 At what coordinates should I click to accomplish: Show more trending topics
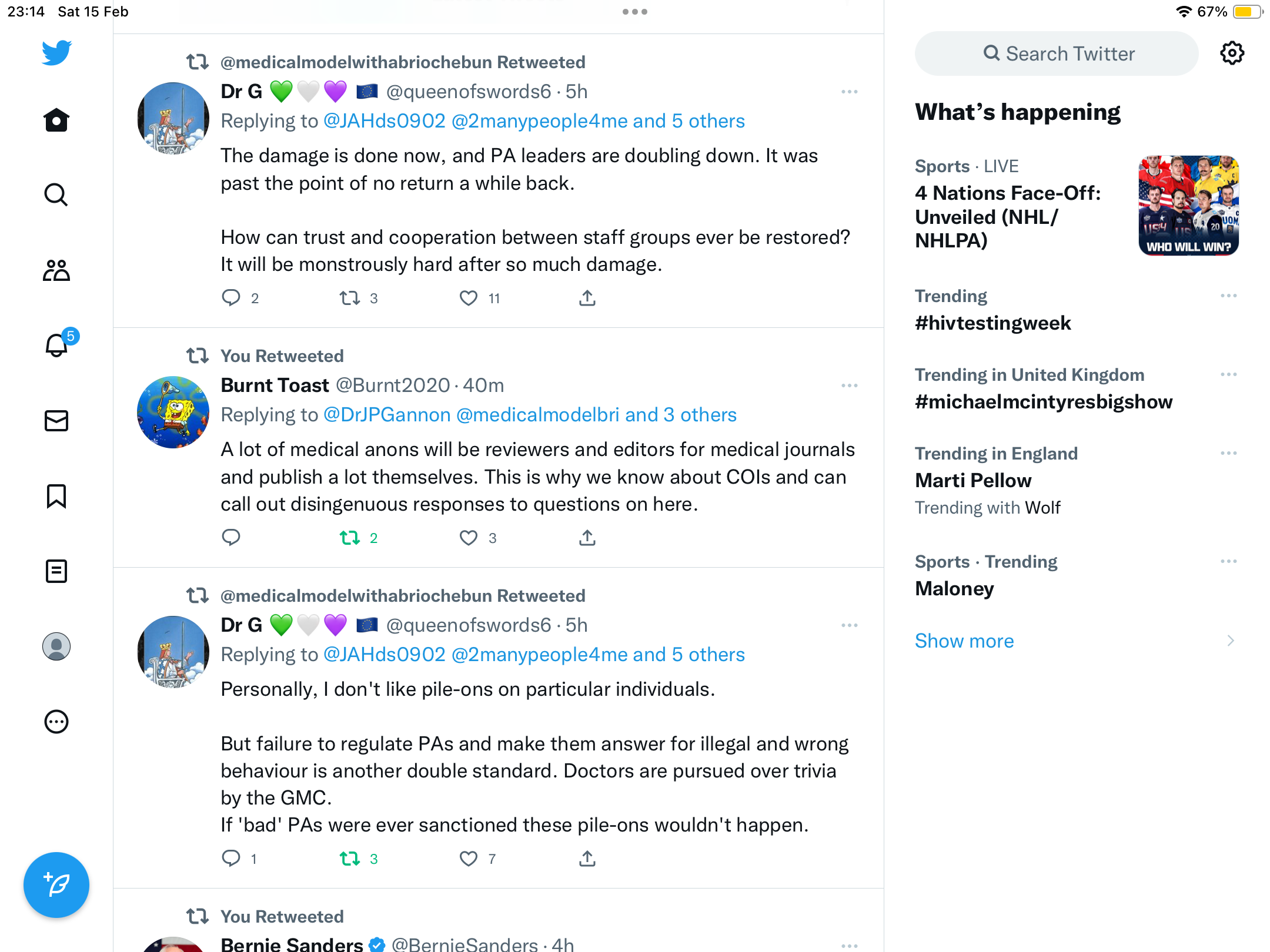964,641
